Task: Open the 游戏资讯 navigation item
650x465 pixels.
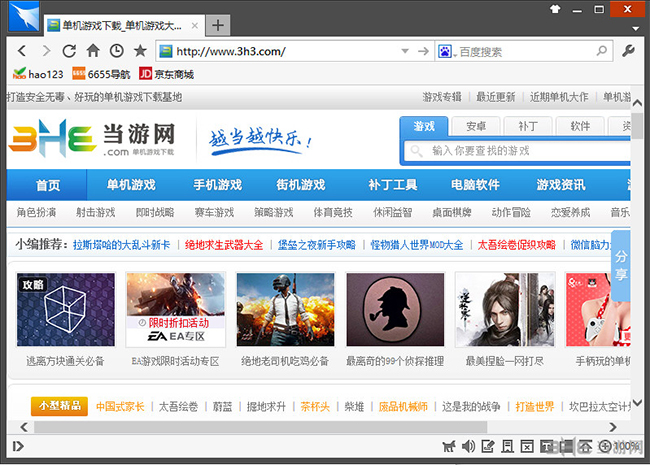Action: click(x=560, y=185)
